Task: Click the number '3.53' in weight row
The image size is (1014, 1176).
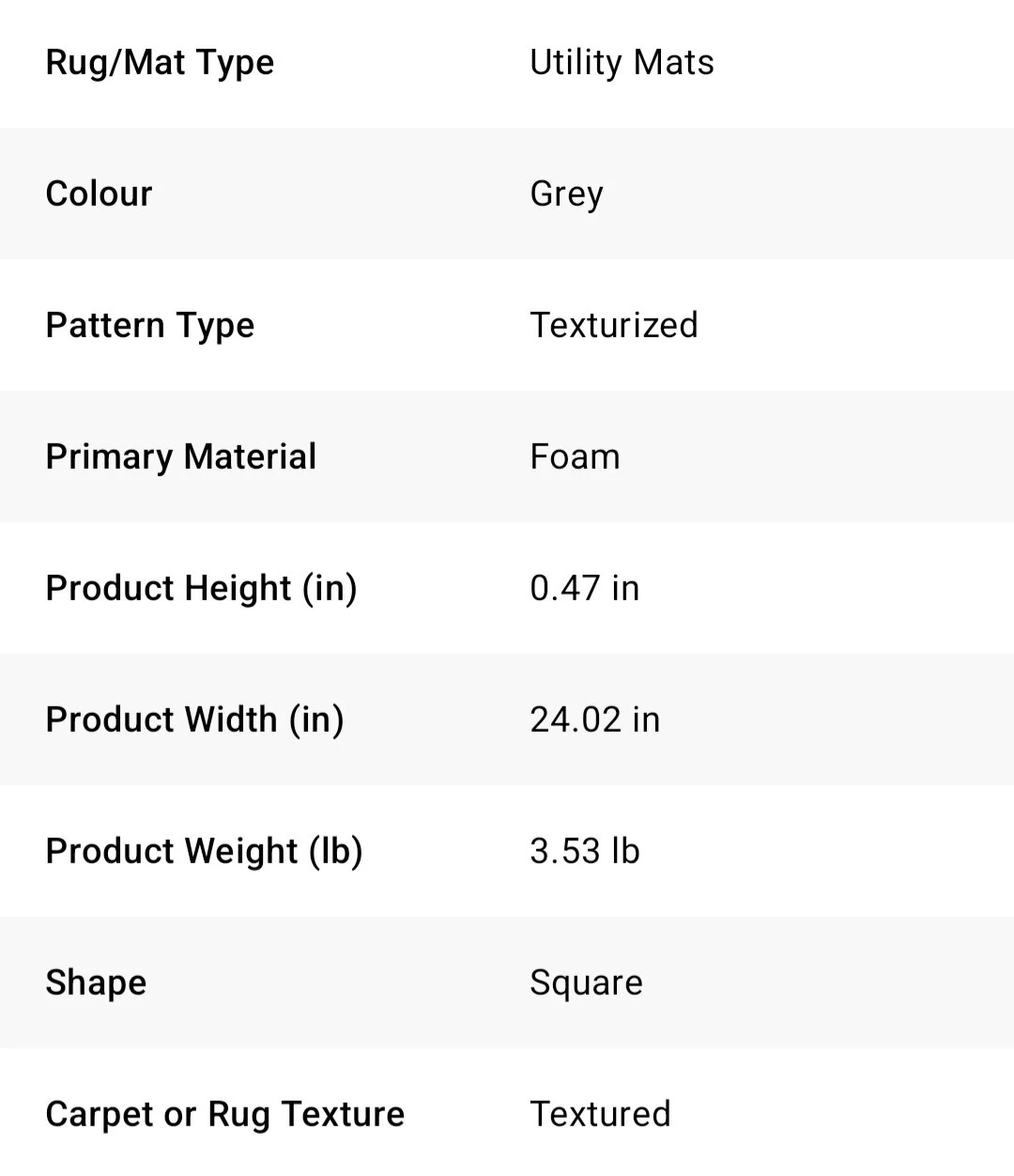Action: coord(564,852)
